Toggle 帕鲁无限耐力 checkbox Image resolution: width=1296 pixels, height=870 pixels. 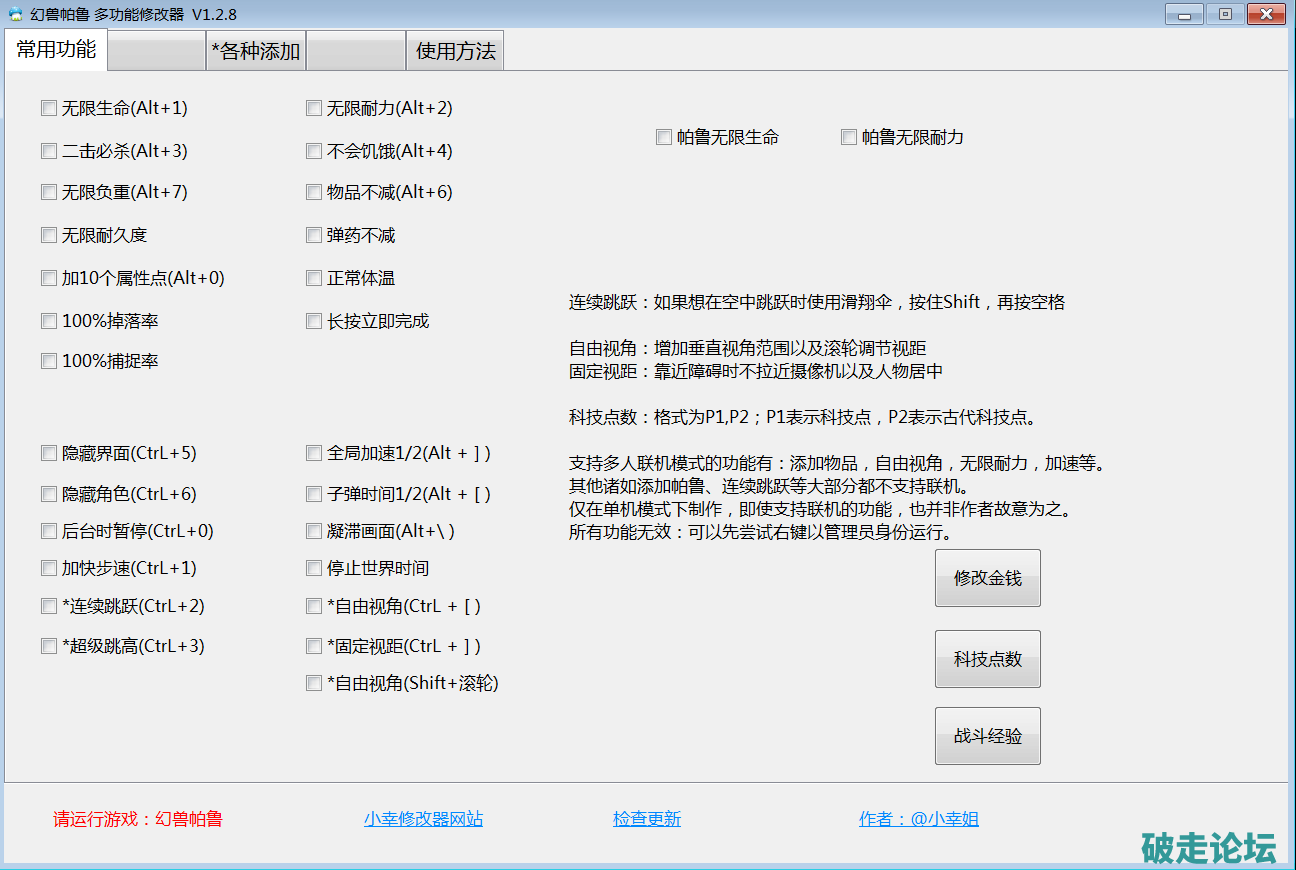[x=849, y=137]
